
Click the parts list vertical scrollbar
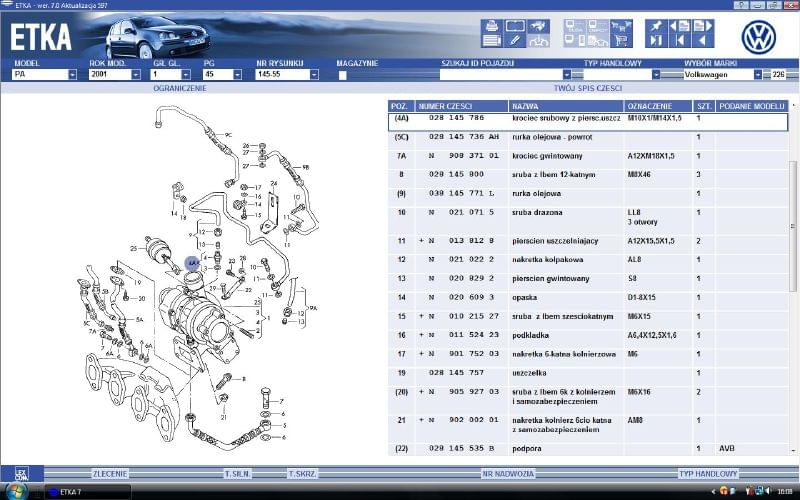[793, 226]
